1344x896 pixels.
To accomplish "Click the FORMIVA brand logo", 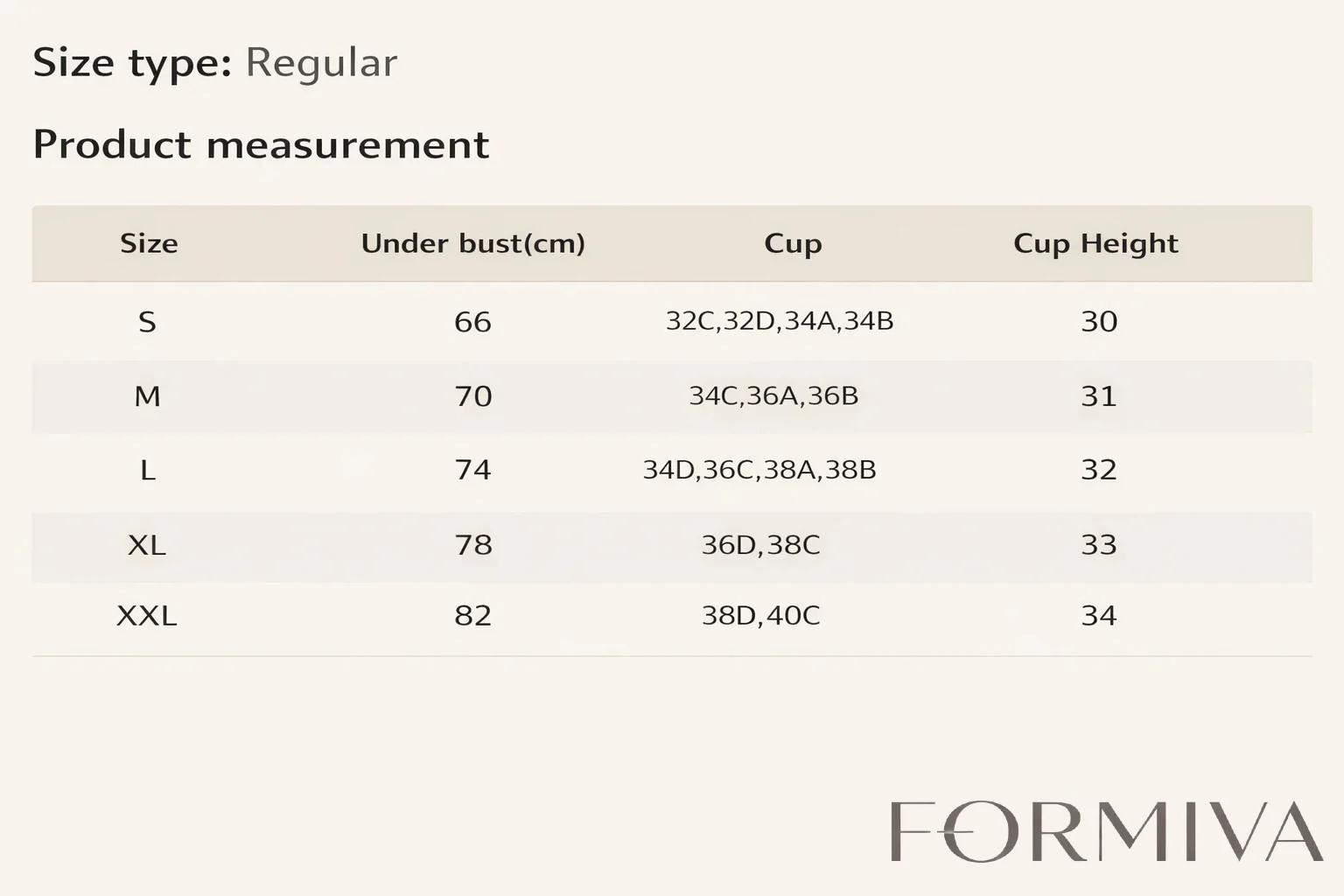I will pos(1105,831).
